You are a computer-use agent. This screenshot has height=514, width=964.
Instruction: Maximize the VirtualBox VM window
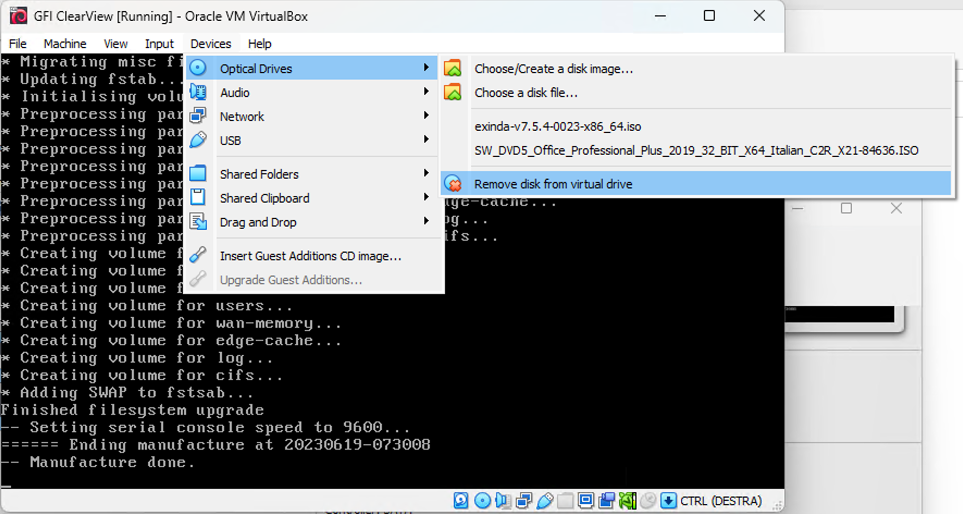(709, 15)
